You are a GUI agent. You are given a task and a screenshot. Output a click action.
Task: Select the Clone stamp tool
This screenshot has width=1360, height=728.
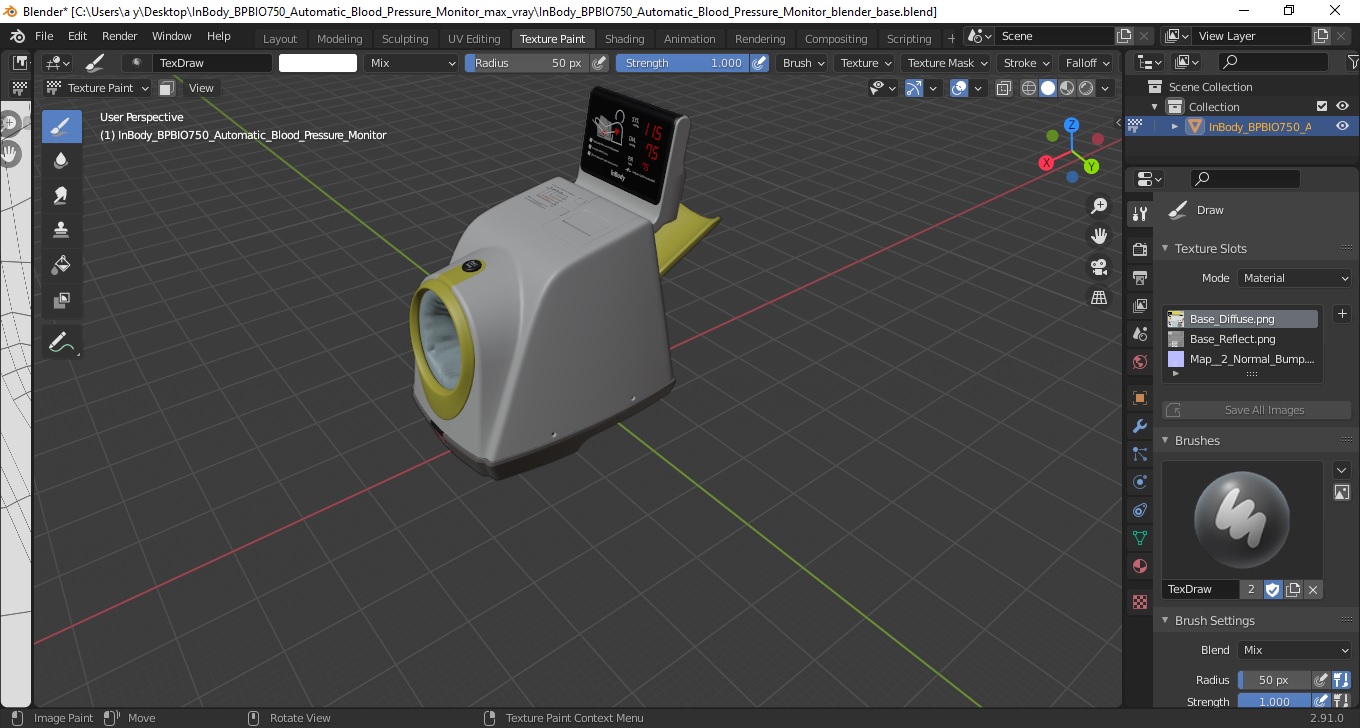pyautogui.click(x=62, y=230)
